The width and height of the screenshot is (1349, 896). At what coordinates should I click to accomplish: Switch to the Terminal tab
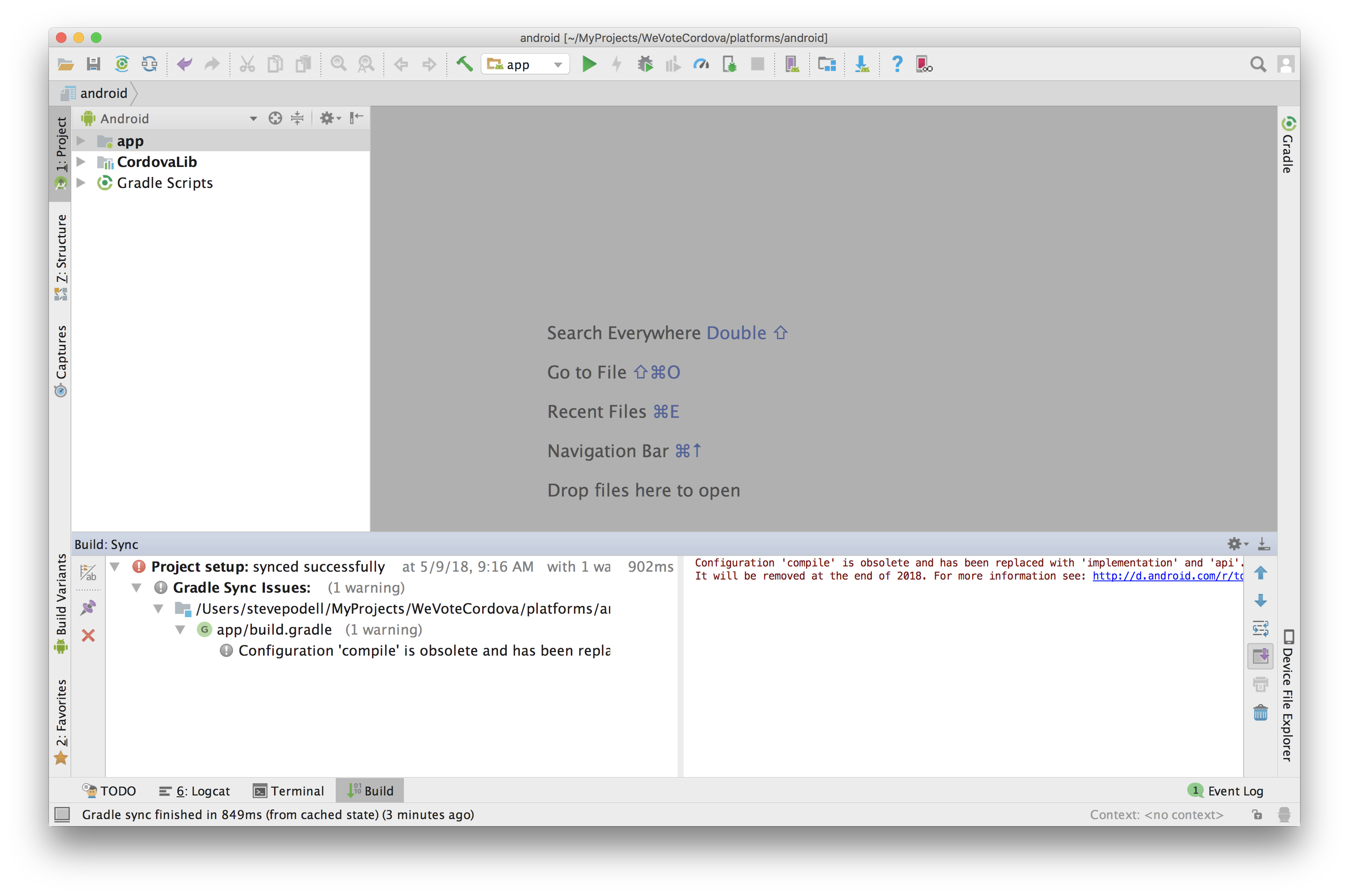click(x=289, y=791)
